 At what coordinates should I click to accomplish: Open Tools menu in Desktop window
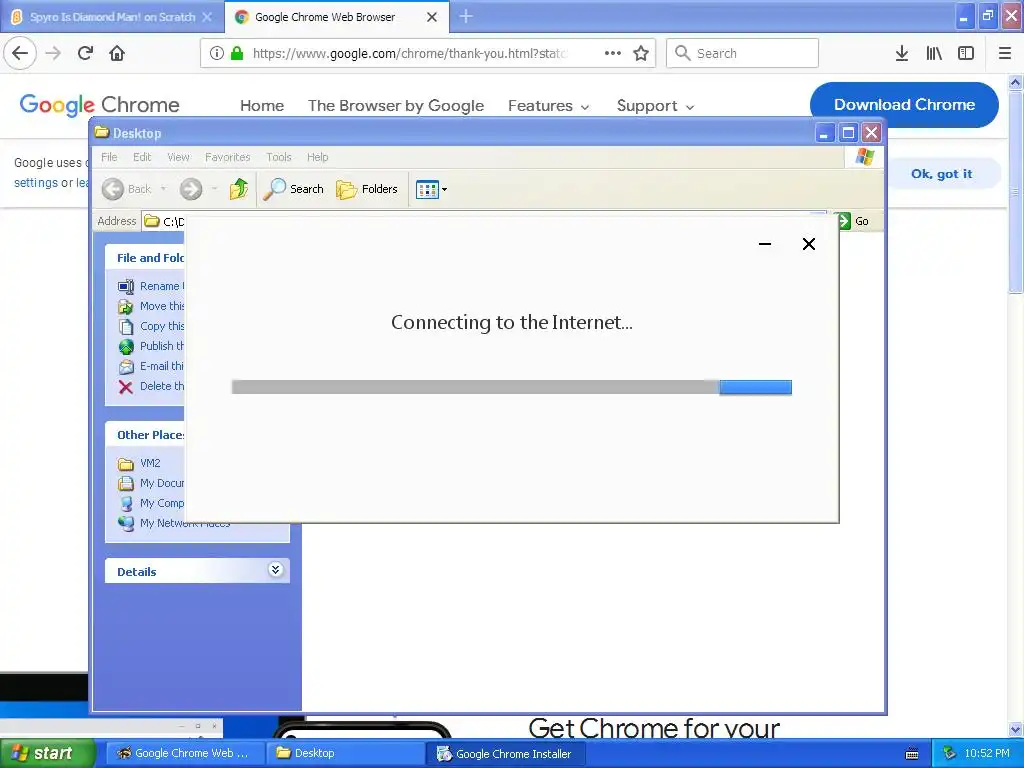point(278,157)
